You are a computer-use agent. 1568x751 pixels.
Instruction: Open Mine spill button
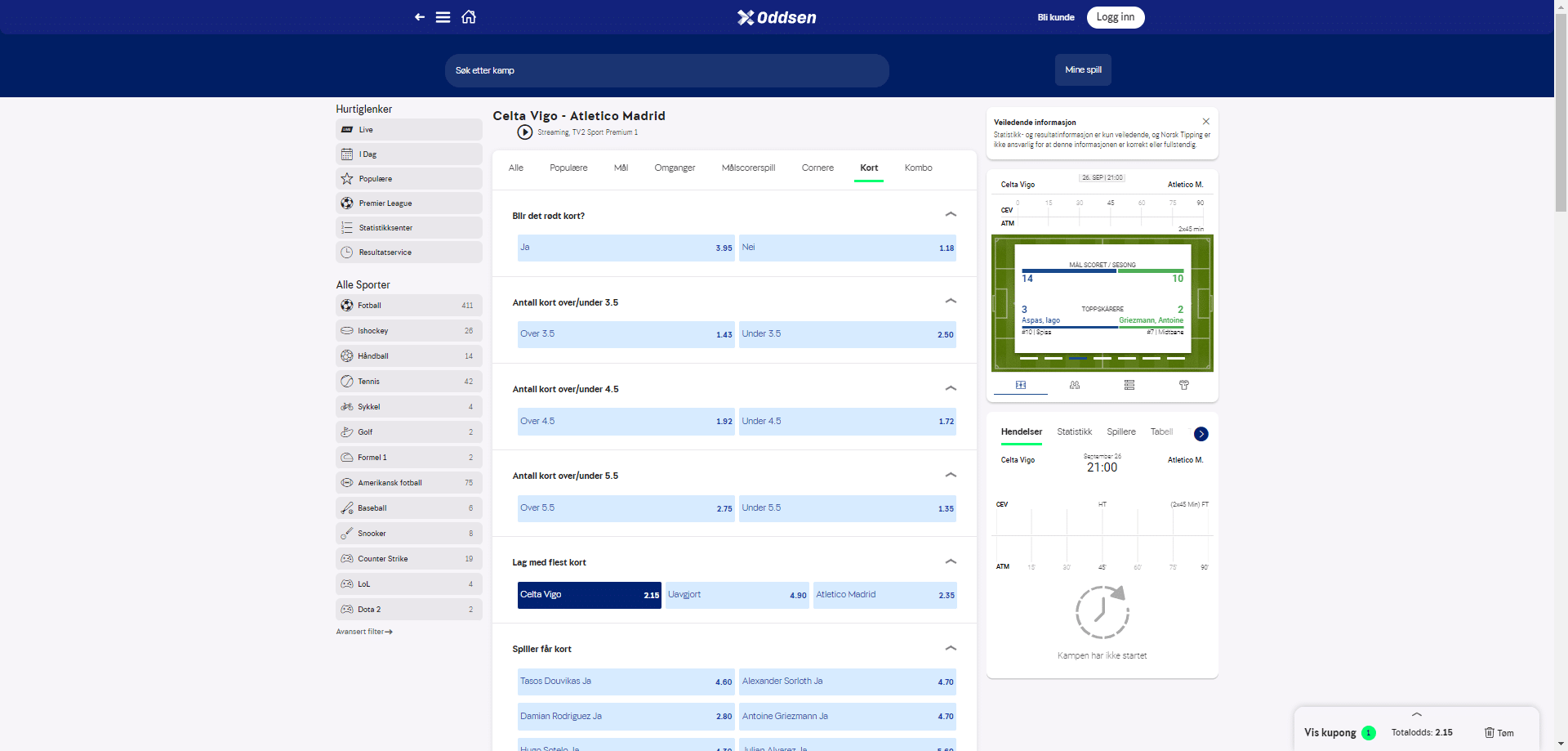(1083, 70)
